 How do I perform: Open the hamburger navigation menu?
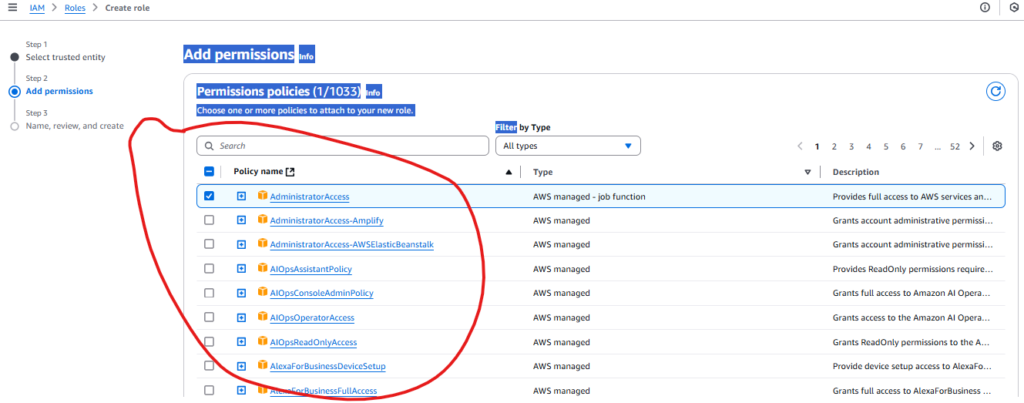coord(12,7)
